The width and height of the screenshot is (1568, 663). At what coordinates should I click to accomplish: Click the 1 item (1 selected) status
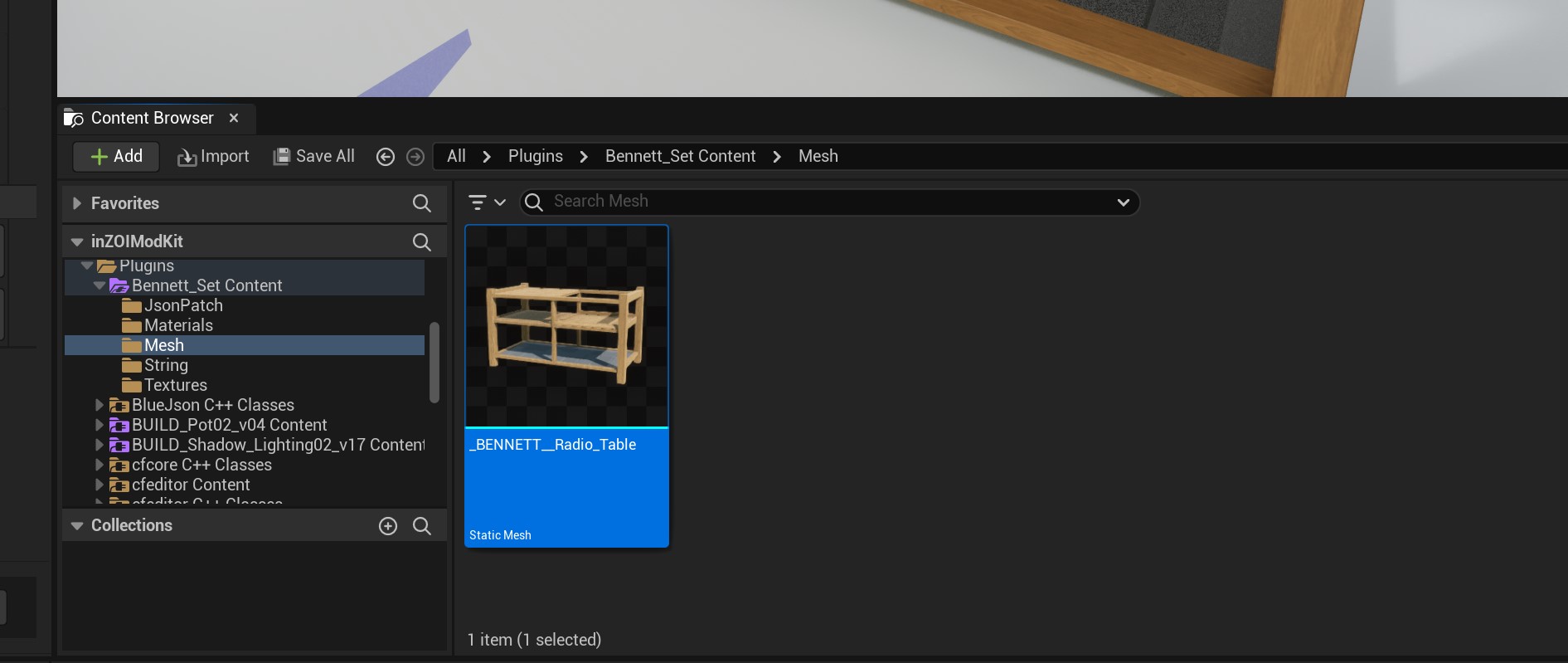click(534, 640)
